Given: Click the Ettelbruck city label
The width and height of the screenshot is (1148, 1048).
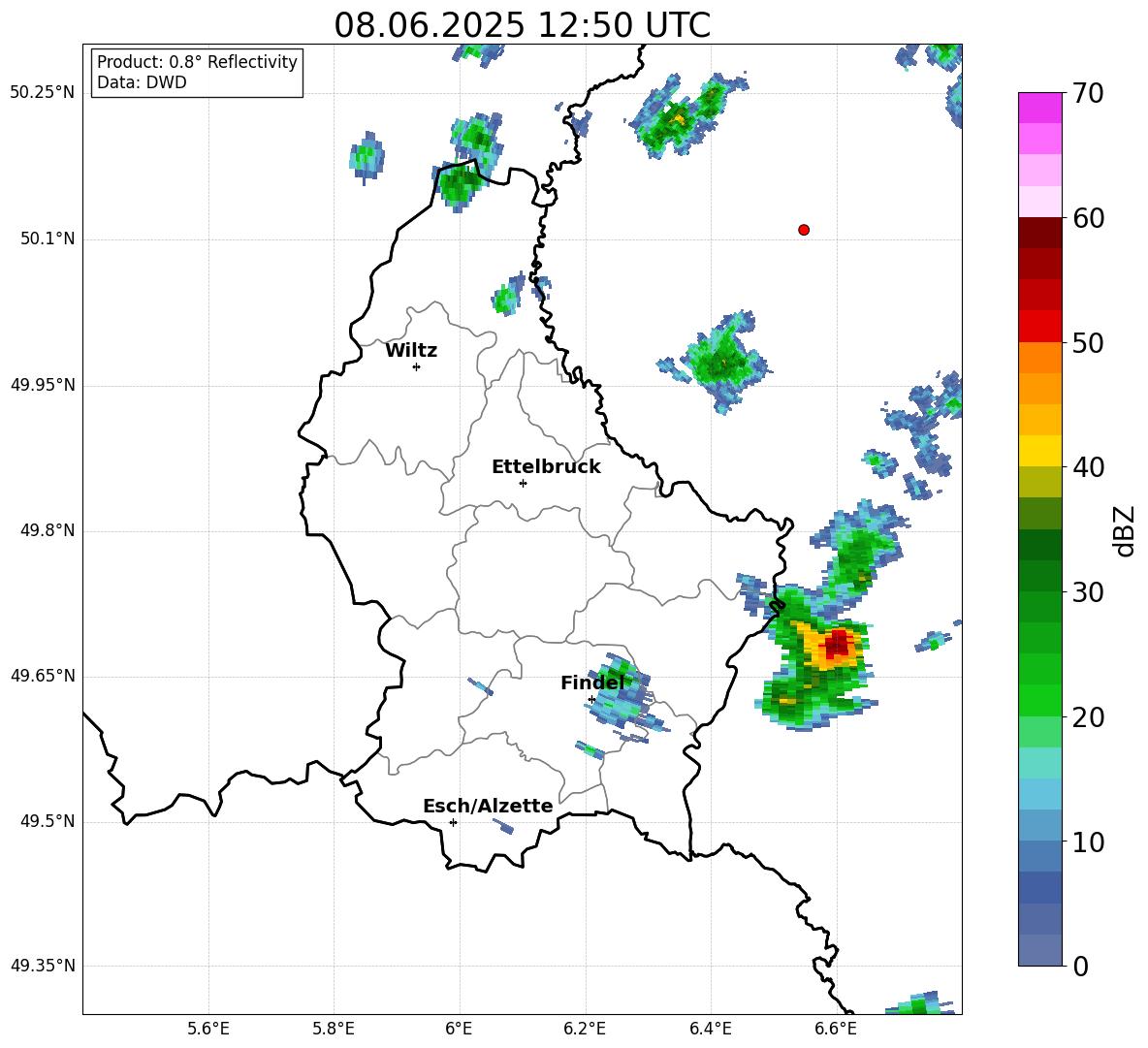Looking at the screenshot, I should click(x=546, y=467).
